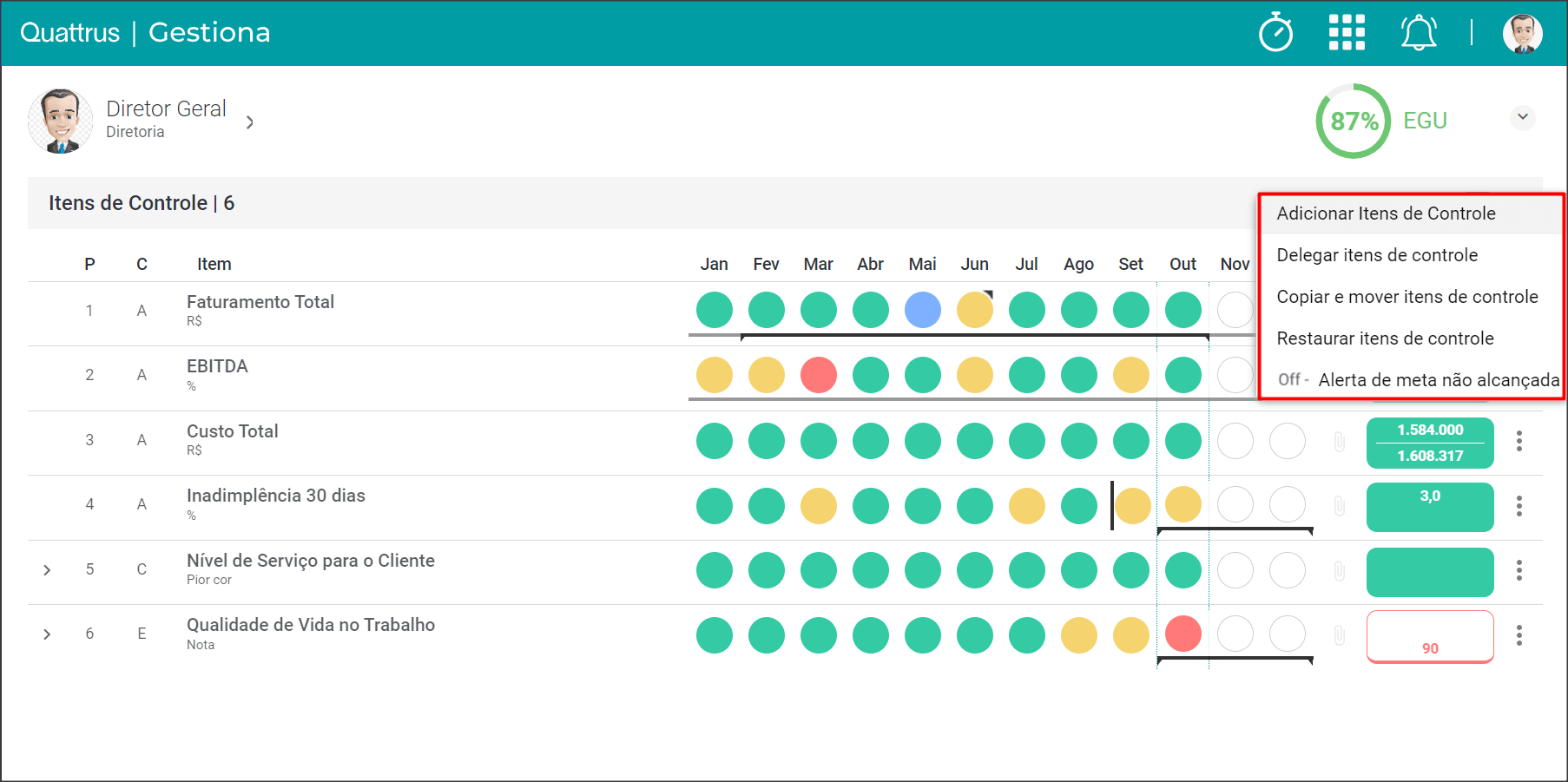
Task: Open the apps grid menu
Action: [1347, 32]
